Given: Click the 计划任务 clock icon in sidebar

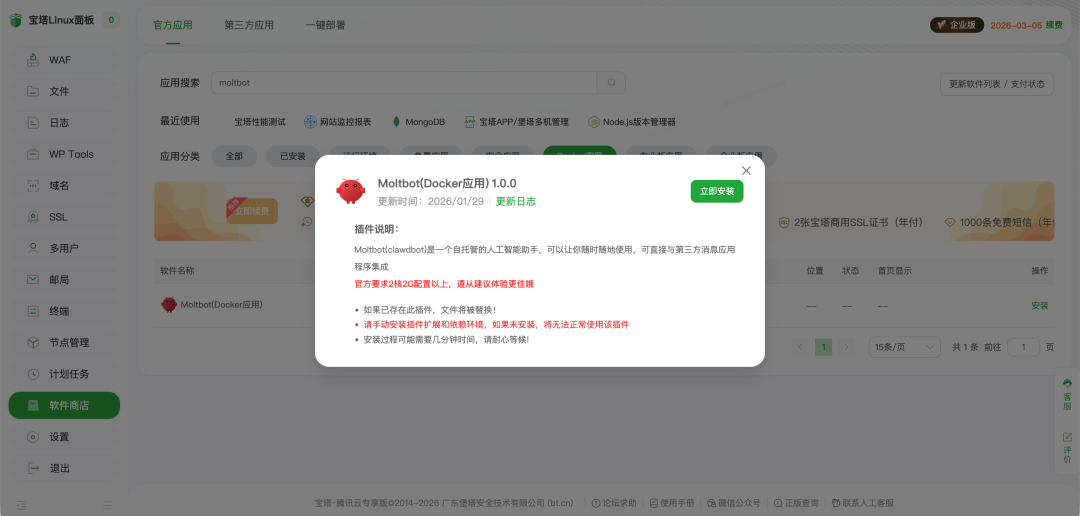Looking at the screenshot, I should point(32,374).
